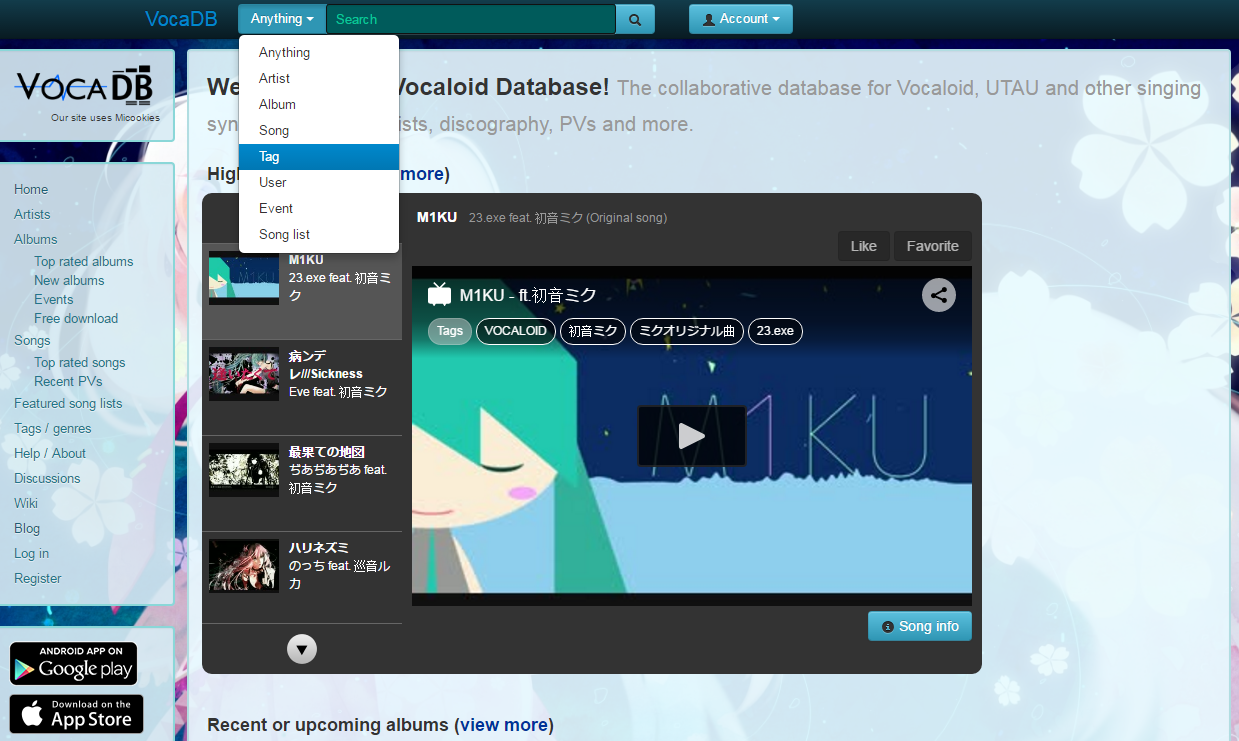The height and width of the screenshot is (741, 1239).
Task: Select the Sickness song thumbnail
Action: point(244,374)
